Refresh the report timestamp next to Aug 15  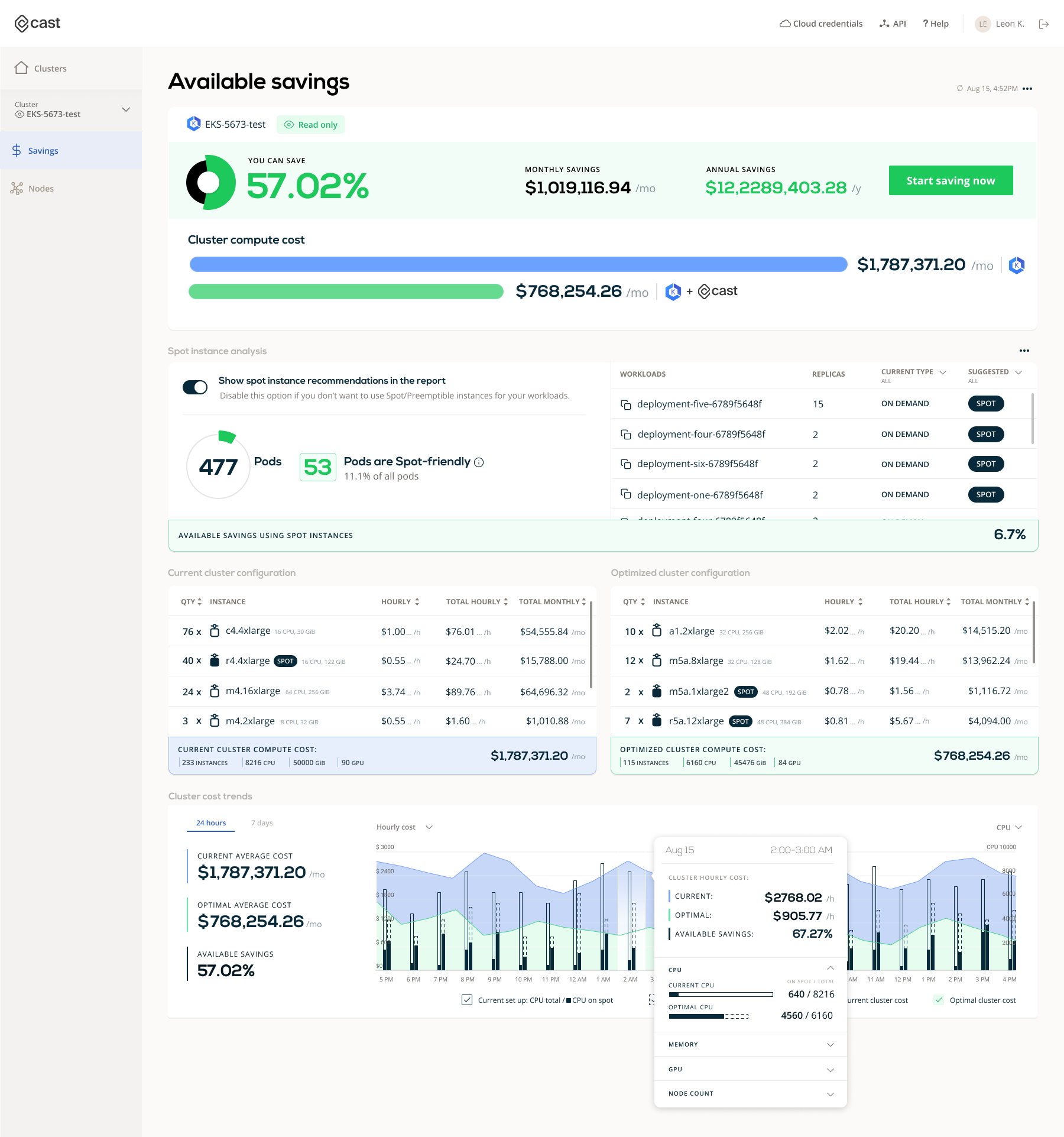pos(960,88)
